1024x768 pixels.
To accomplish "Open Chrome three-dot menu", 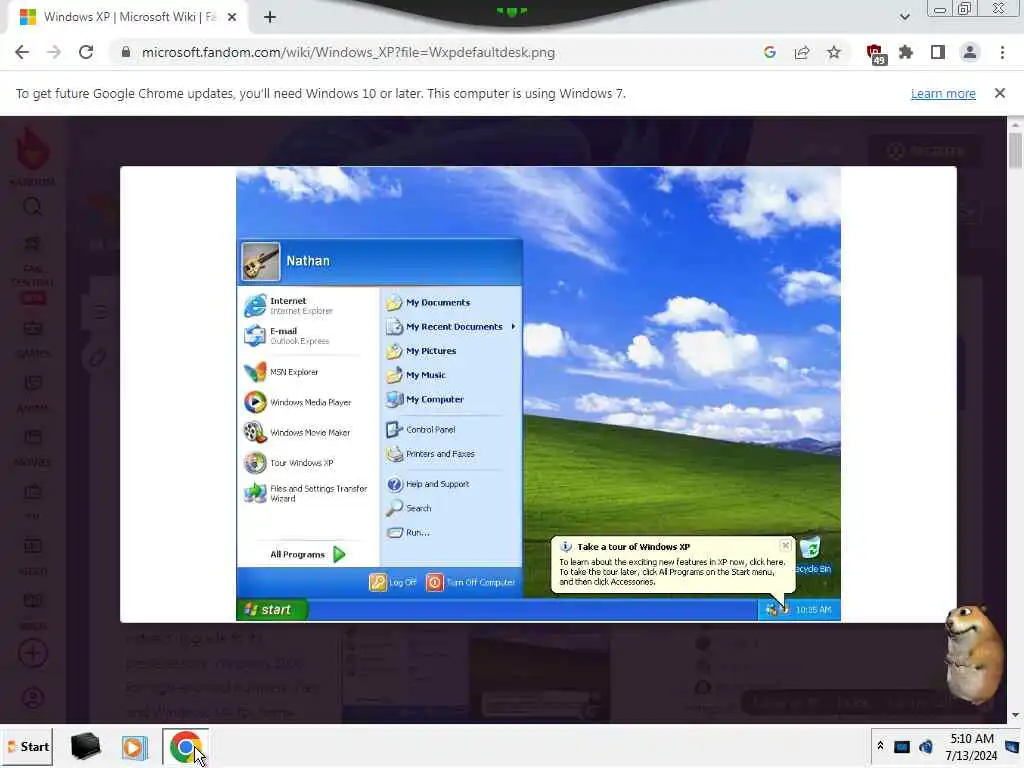I will coord(1002,52).
